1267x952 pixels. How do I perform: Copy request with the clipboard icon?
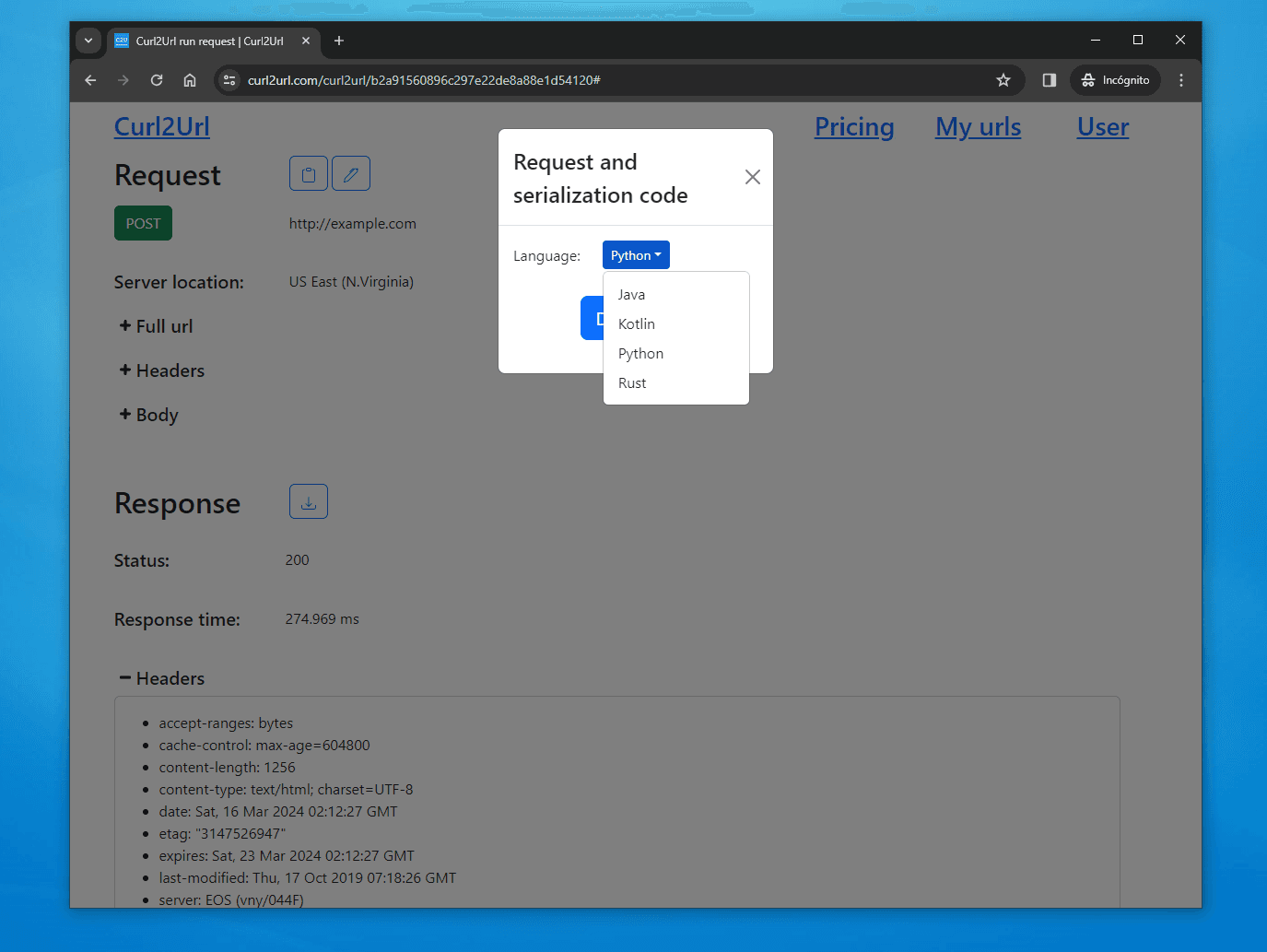[309, 173]
